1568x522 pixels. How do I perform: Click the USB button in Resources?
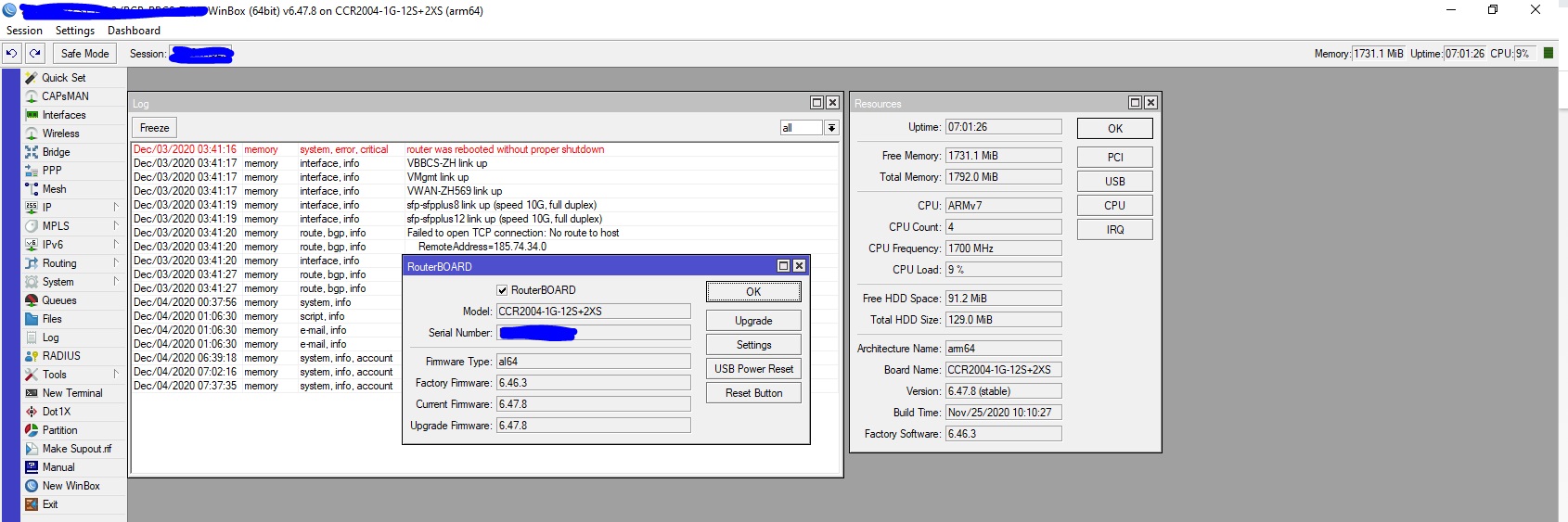1115,182
